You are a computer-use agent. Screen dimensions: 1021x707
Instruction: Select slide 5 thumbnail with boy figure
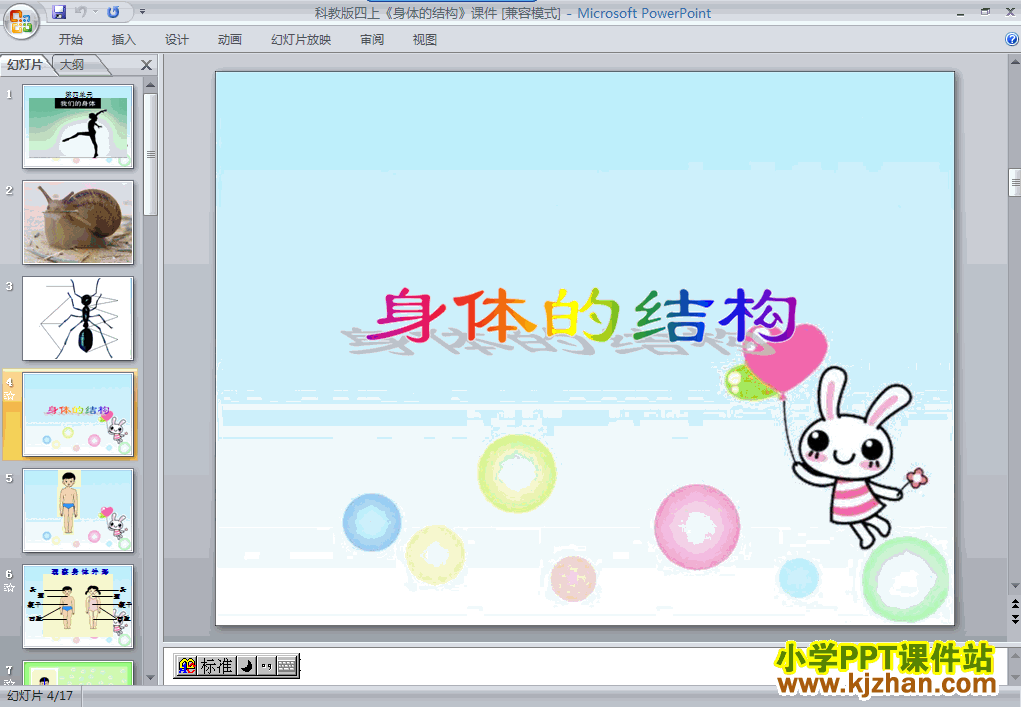[78, 510]
